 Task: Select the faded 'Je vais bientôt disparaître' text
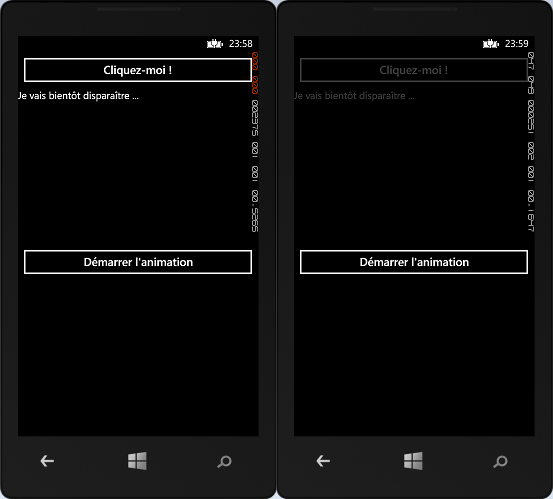point(354,96)
